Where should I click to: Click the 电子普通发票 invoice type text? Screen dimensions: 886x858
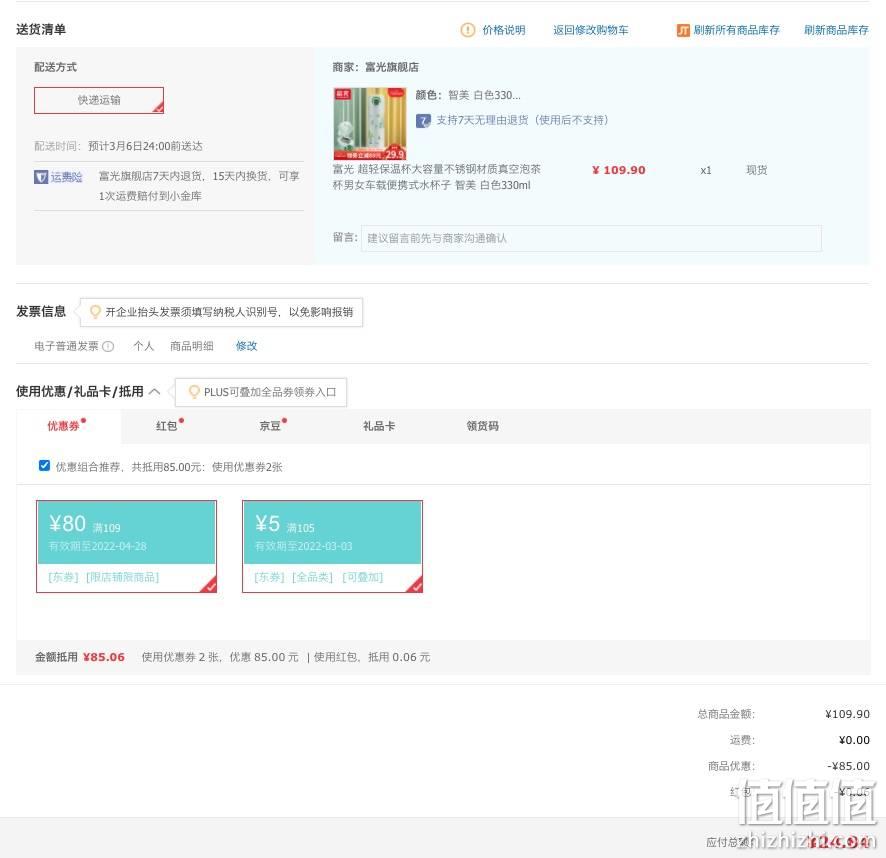coord(67,346)
